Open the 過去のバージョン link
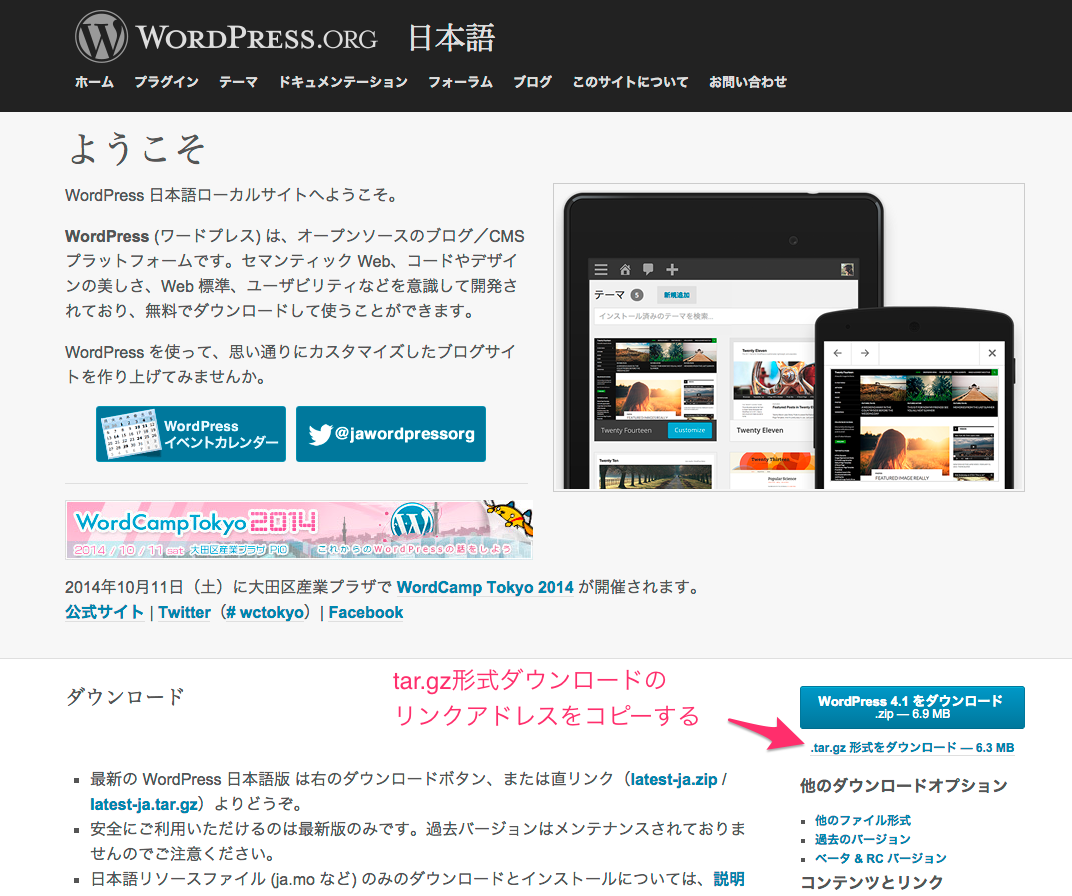The height and width of the screenshot is (896, 1072). pyautogui.click(x=861, y=839)
